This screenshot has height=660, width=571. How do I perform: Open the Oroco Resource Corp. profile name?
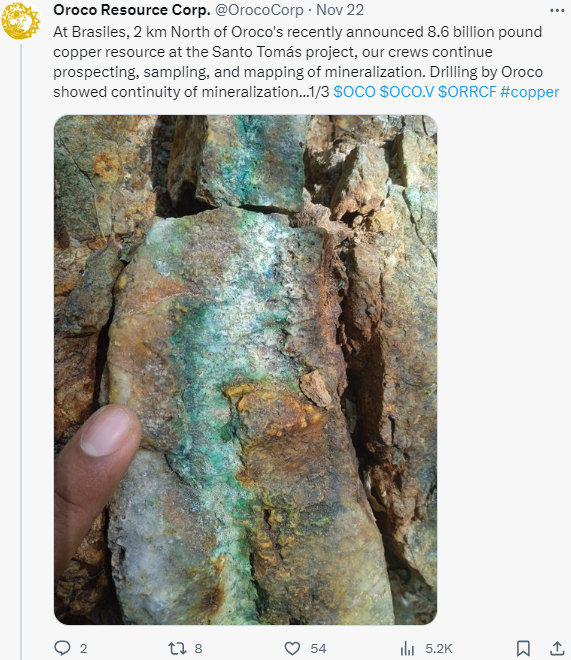pyautogui.click(x=132, y=10)
